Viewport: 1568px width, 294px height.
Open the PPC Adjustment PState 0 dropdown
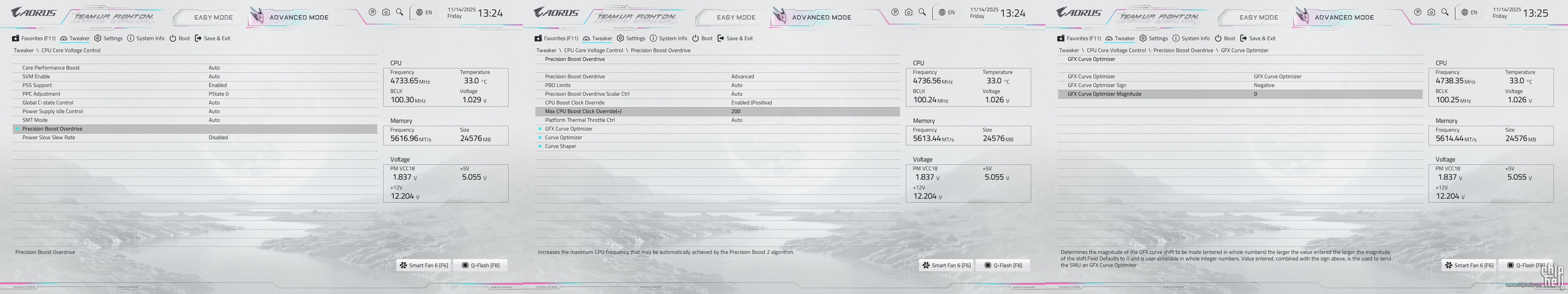219,94
